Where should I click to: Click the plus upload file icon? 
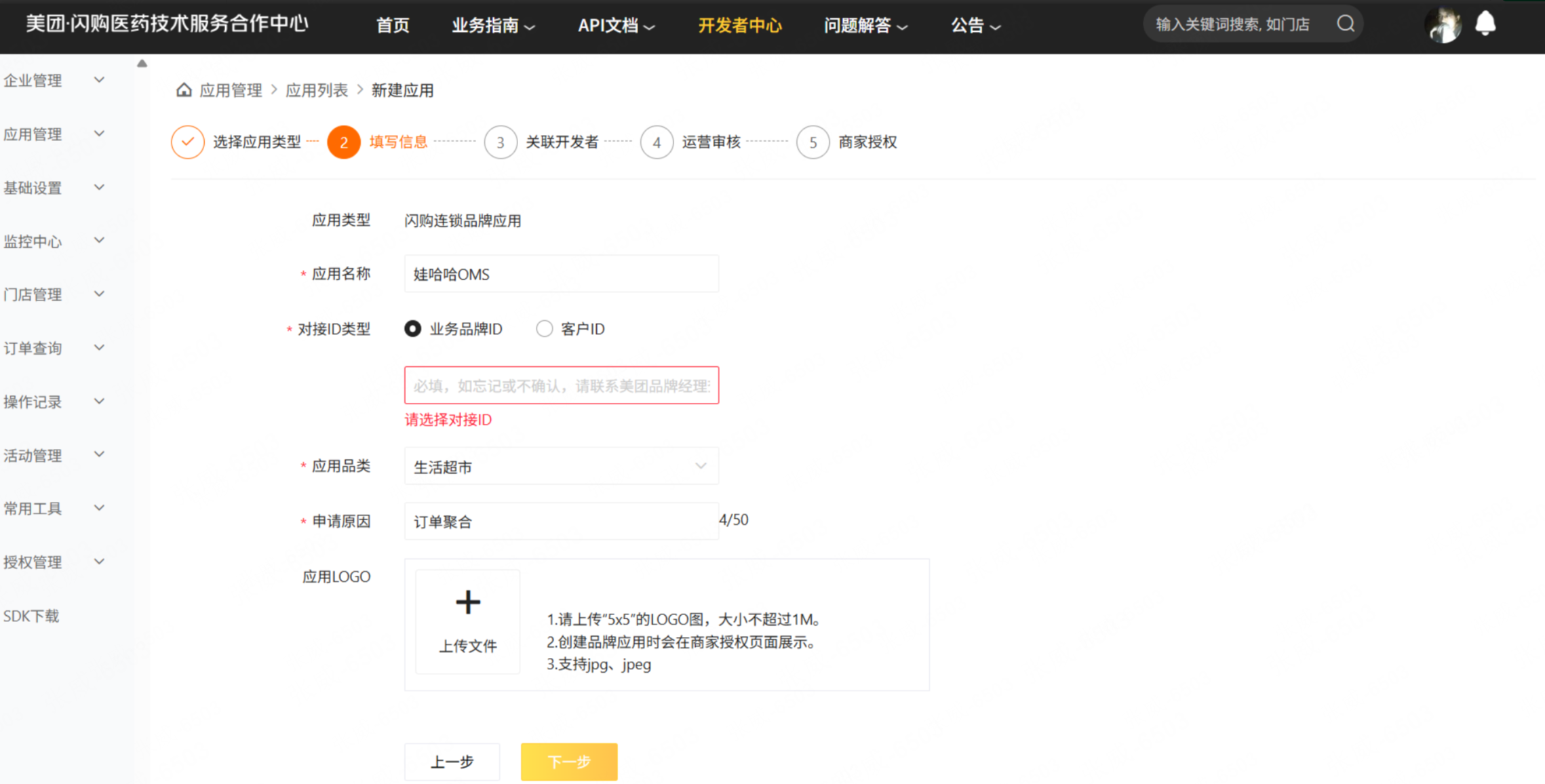coord(468,603)
